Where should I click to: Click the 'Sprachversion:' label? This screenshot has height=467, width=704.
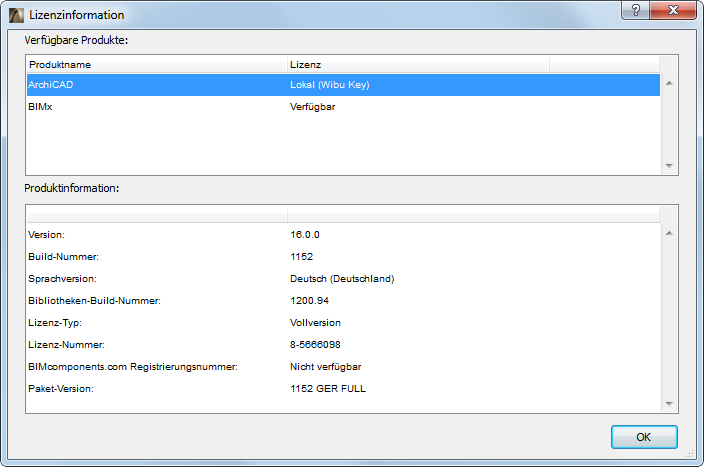(x=62, y=279)
